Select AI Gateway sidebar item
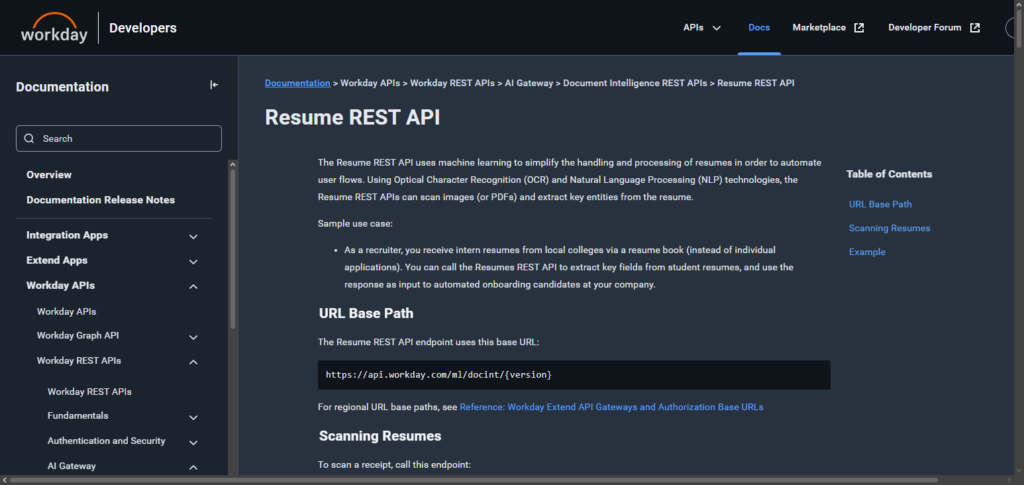 tap(72, 466)
